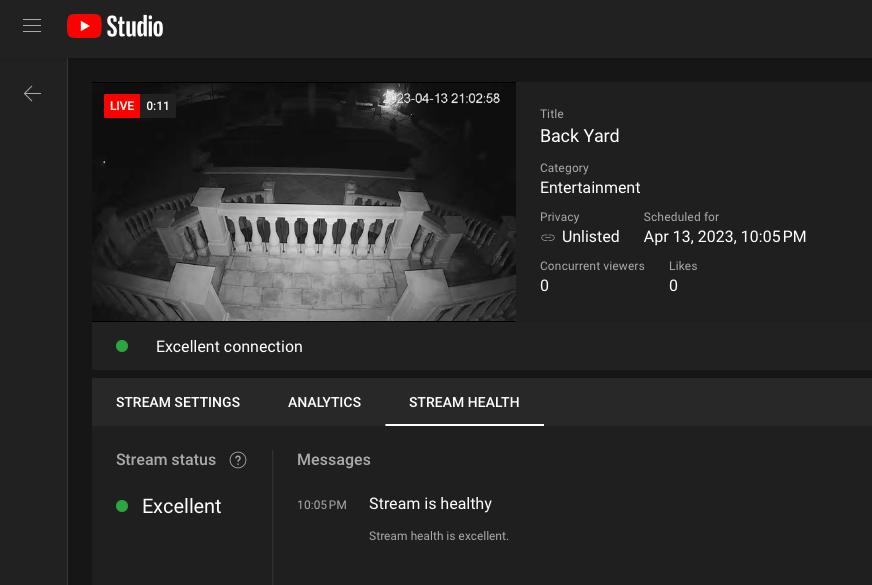Click green status dot beside Excellent
The height and width of the screenshot is (585, 872).
click(x=122, y=506)
